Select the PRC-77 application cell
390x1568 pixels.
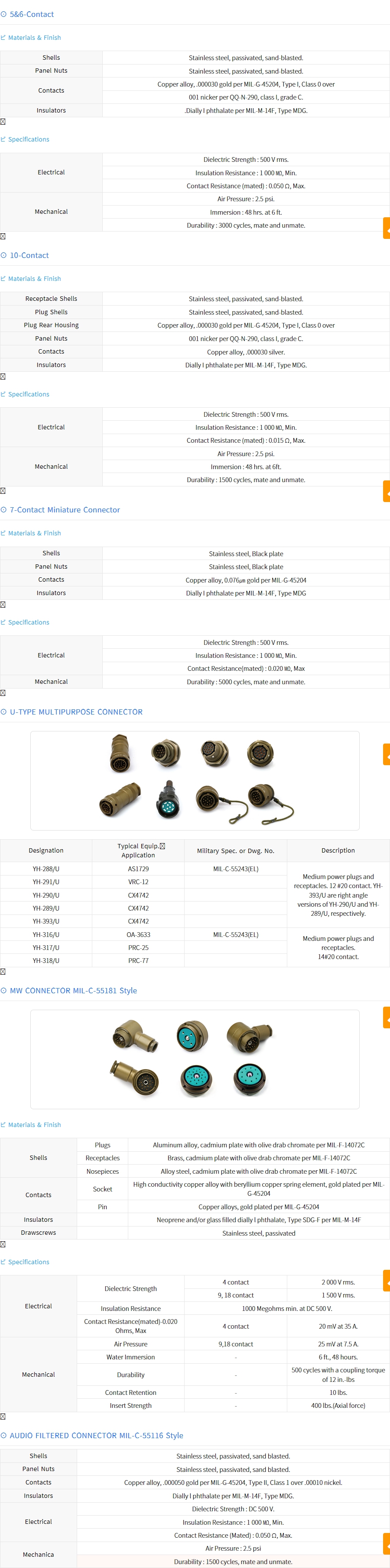(x=138, y=960)
